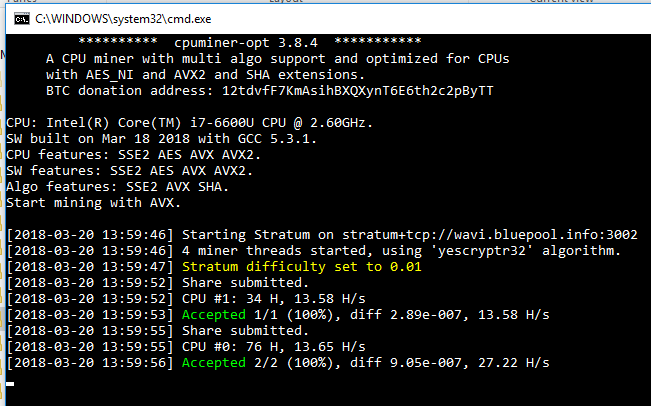The image size is (651, 406).
Task: Click the stratum+tcp://wavi.bluepool.info:3002 URL
Action: pyautogui.click(x=489, y=235)
